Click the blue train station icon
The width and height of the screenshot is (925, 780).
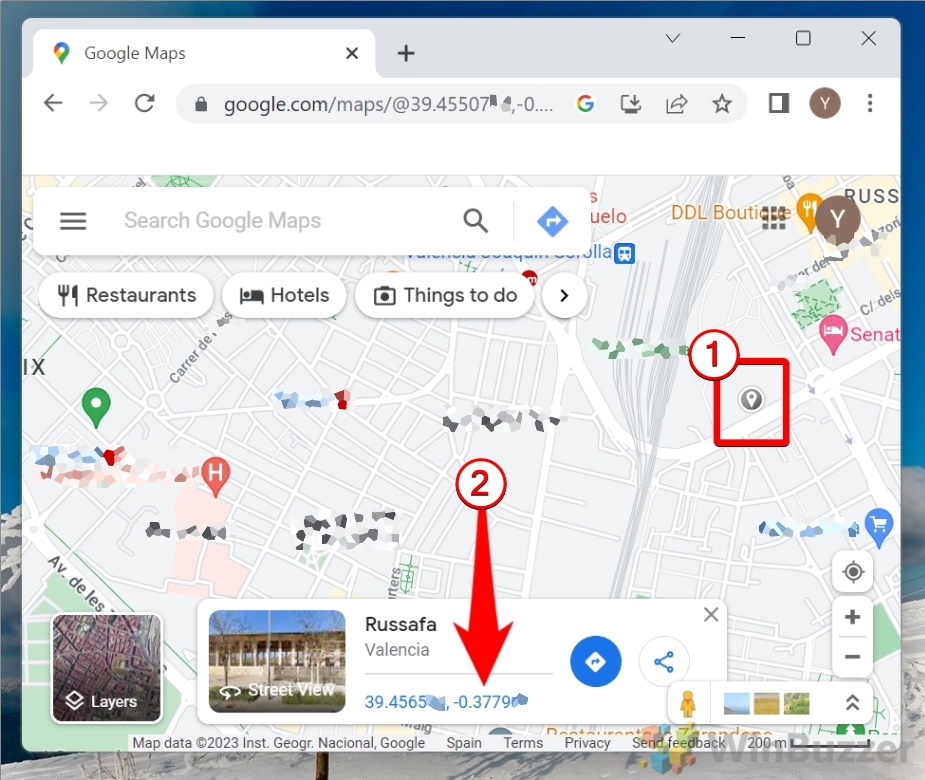click(x=625, y=254)
